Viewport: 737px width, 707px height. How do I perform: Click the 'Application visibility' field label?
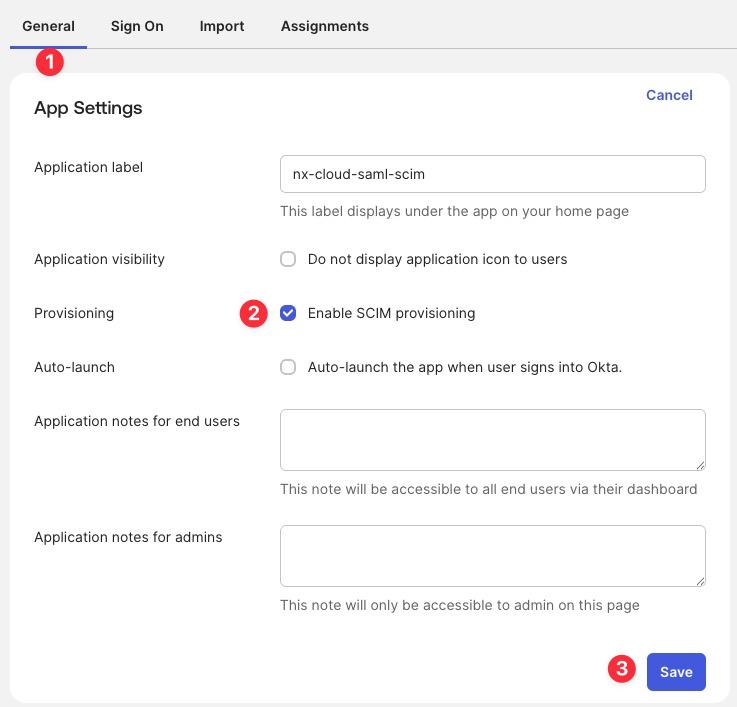click(x=99, y=259)
